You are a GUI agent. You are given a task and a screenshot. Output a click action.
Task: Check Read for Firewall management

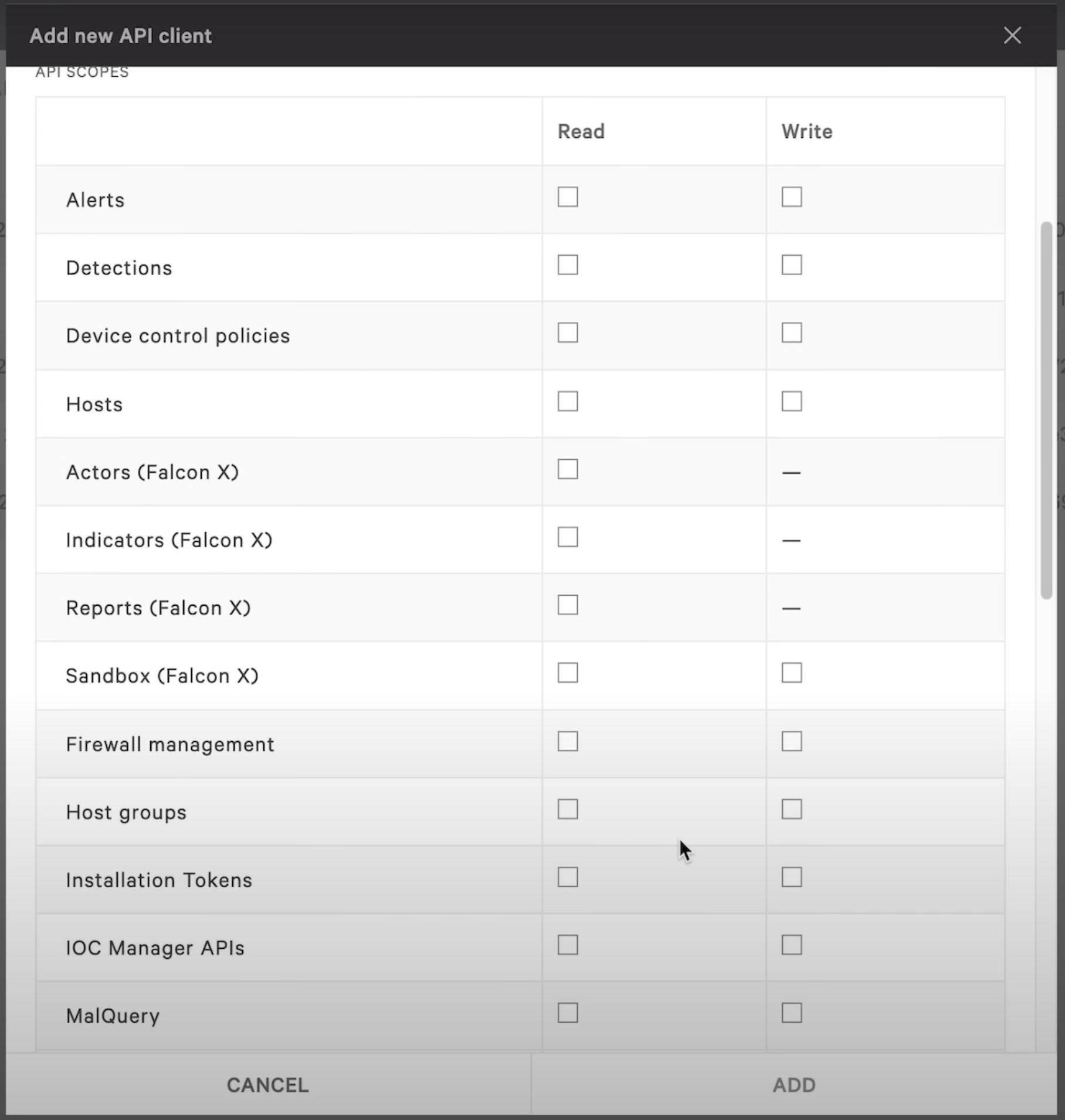(567, 741)
